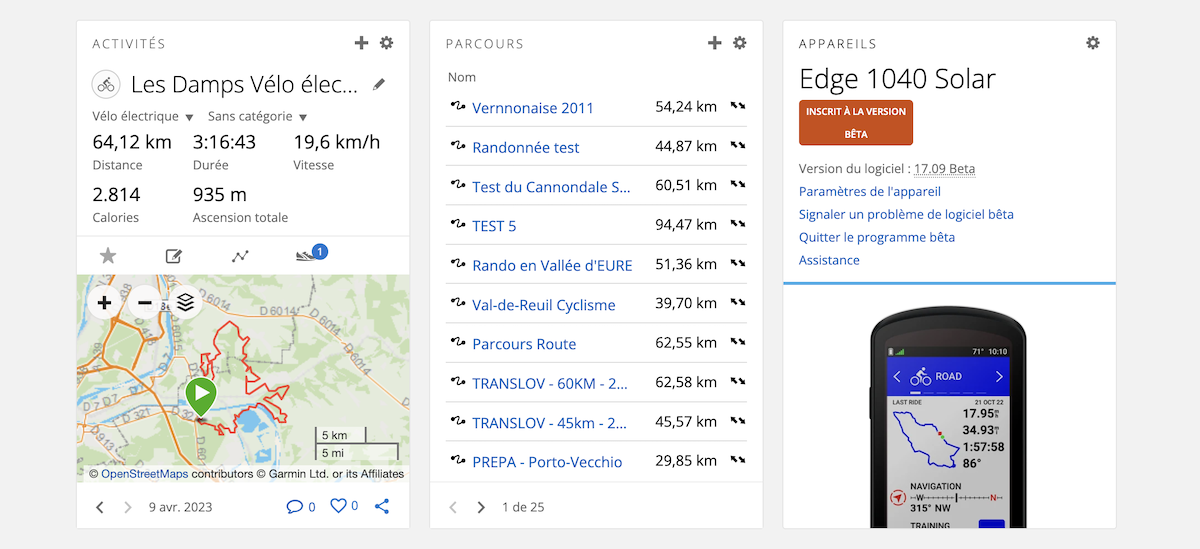The height and width of the screenshot is (549, 1200).
Task: Zoom out on the activity map
Action: click(145, 301)
